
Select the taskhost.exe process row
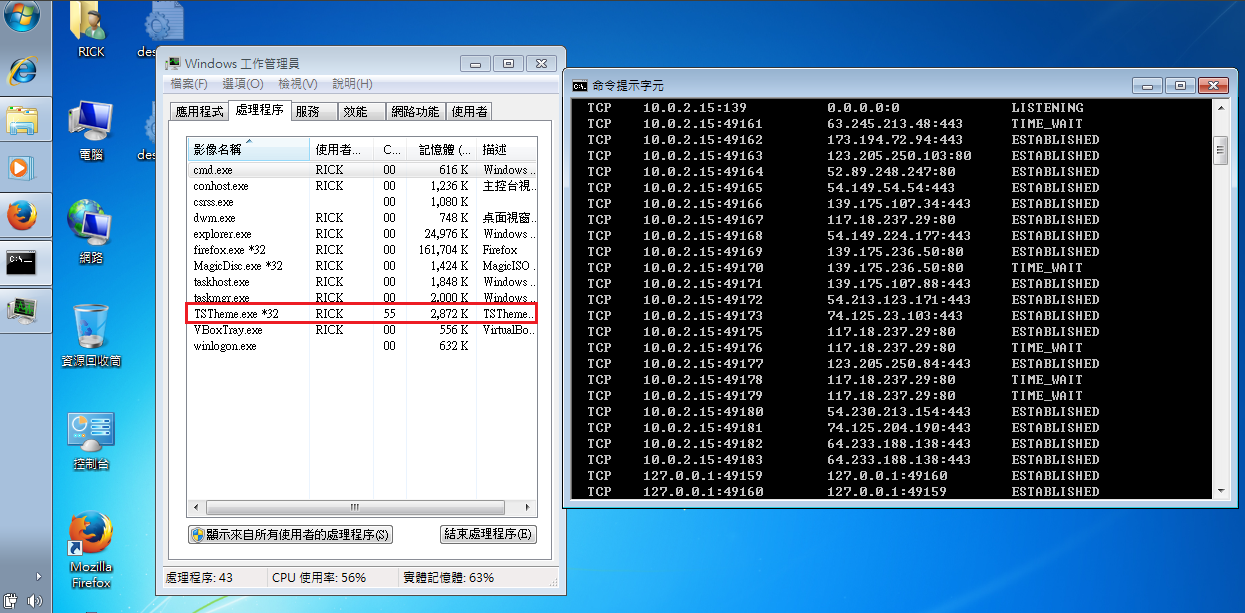click(x=362, y=282)
